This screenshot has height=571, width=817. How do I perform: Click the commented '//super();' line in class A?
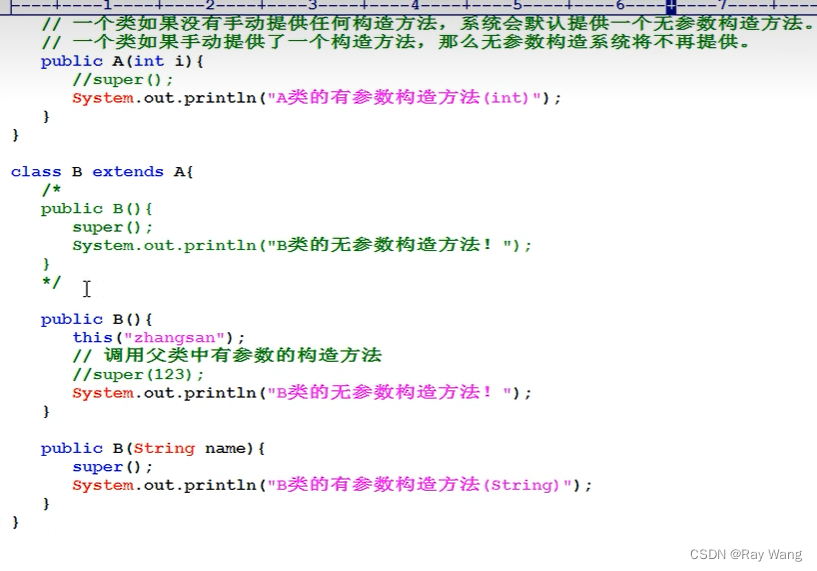[x=123, y=80]
